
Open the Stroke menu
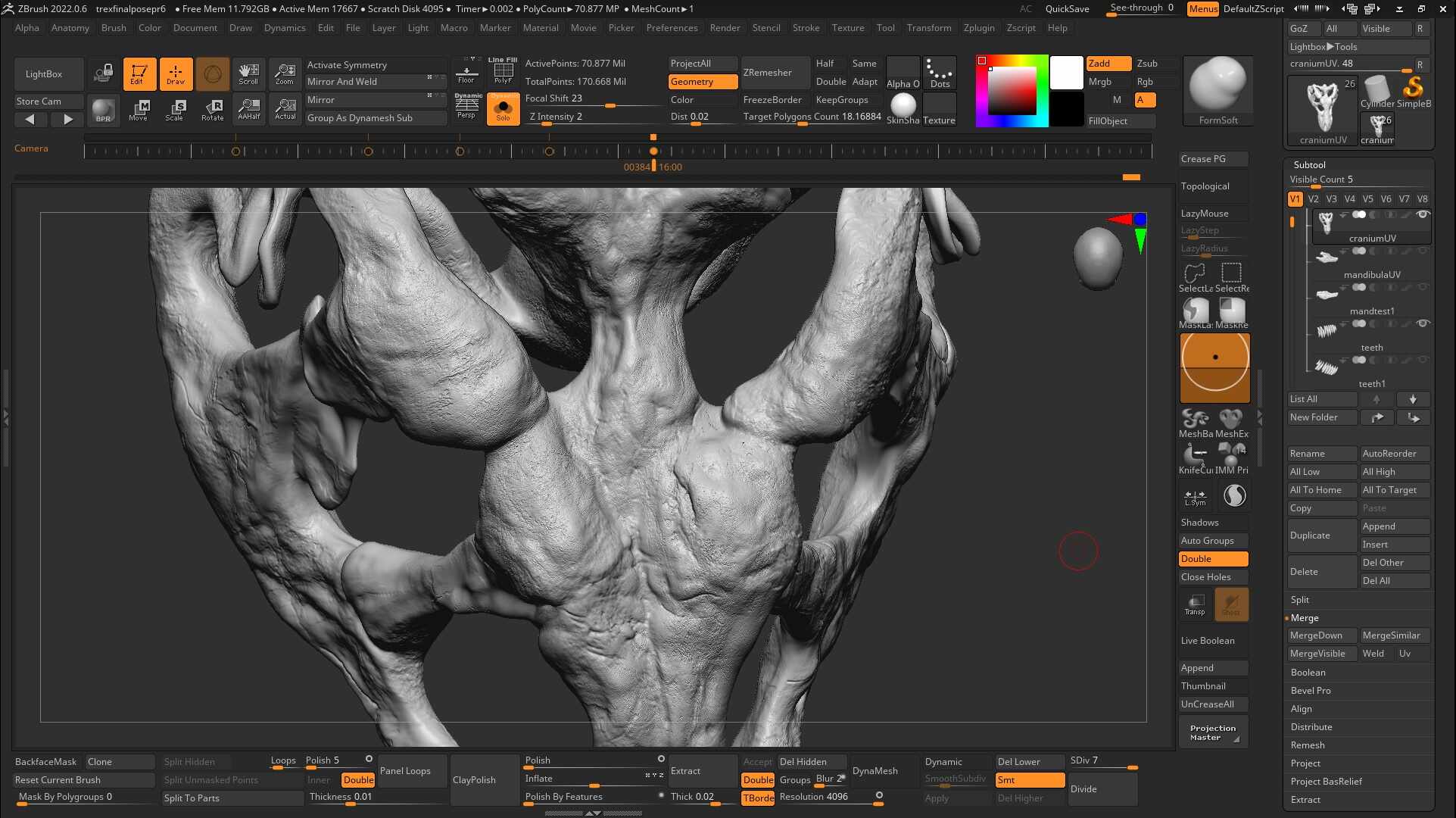806,28
